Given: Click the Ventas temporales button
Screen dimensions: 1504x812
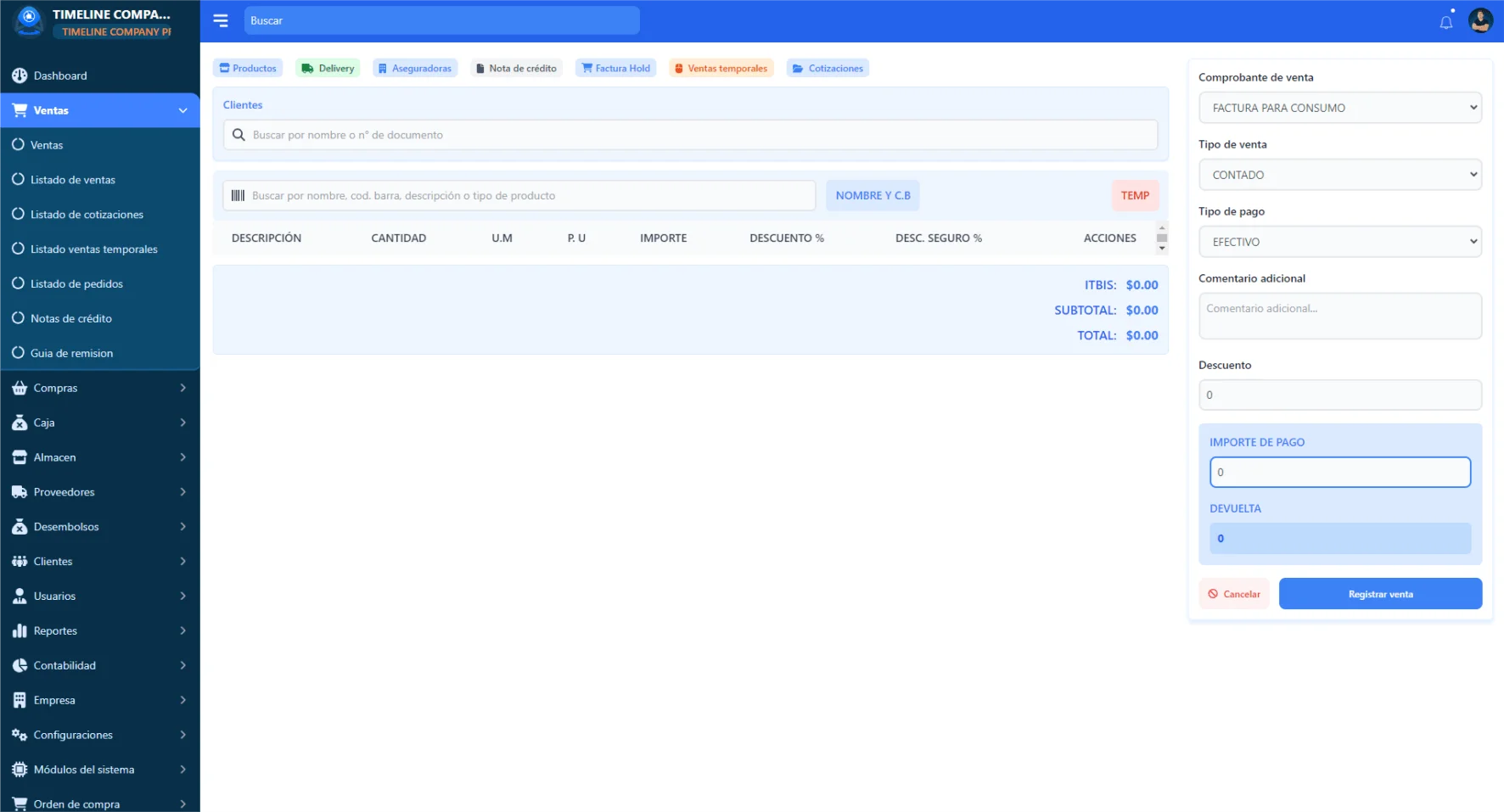Looking at the screenshot, I should 721,68.
